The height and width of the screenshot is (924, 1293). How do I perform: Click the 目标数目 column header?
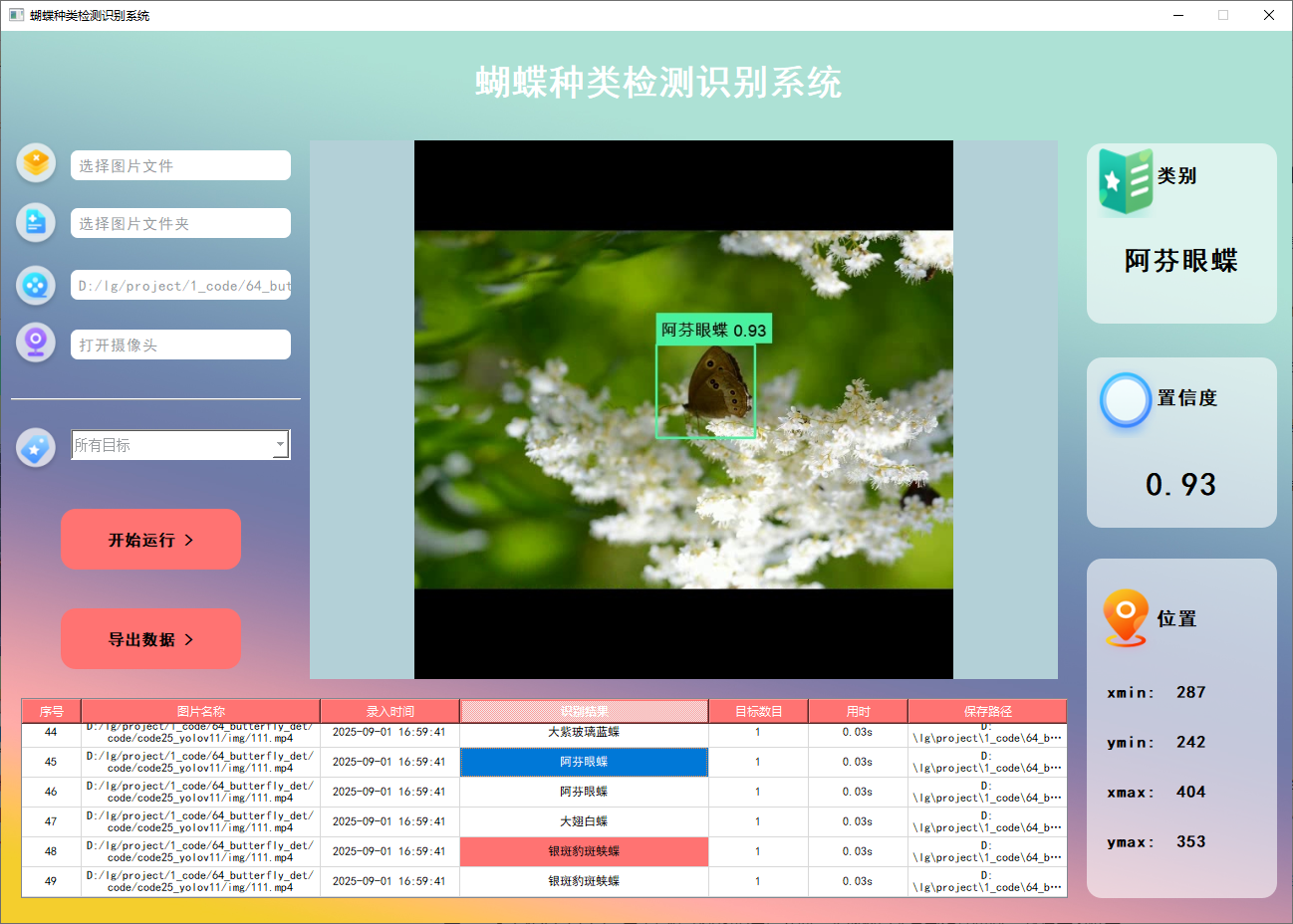coord(758,711)
